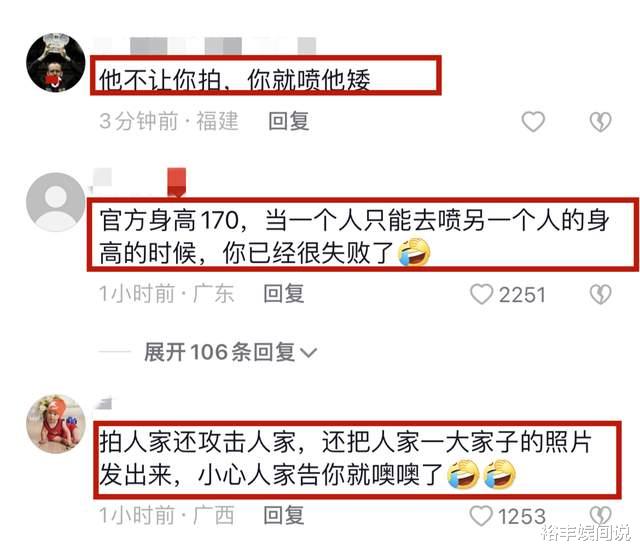Screen dimensions: 640x554
Task: Reply (回复) to the Fujian comment
Action: tap(289, 121)
